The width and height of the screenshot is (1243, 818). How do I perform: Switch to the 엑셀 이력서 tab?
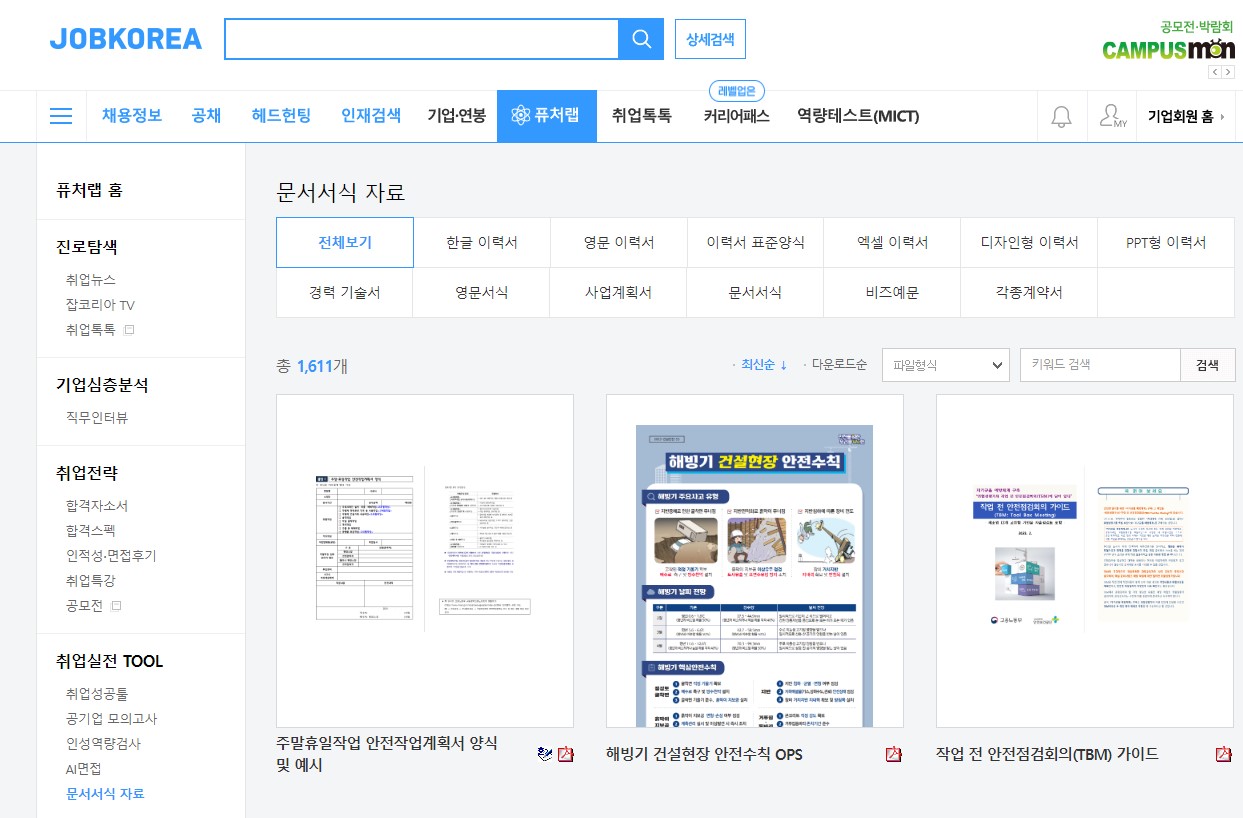[891, 242]
